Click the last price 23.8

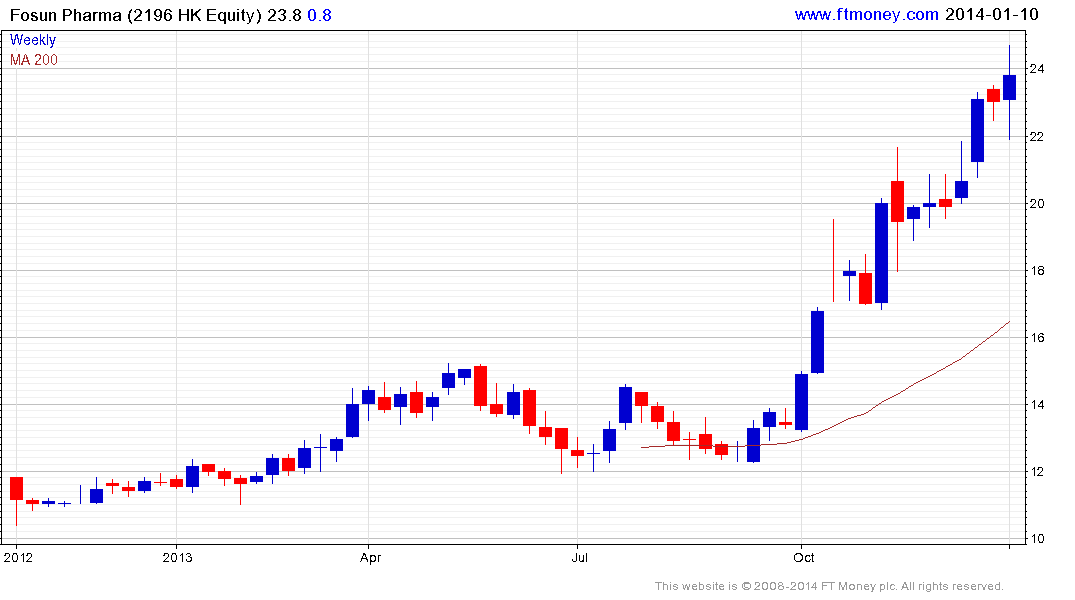(284, 15)
